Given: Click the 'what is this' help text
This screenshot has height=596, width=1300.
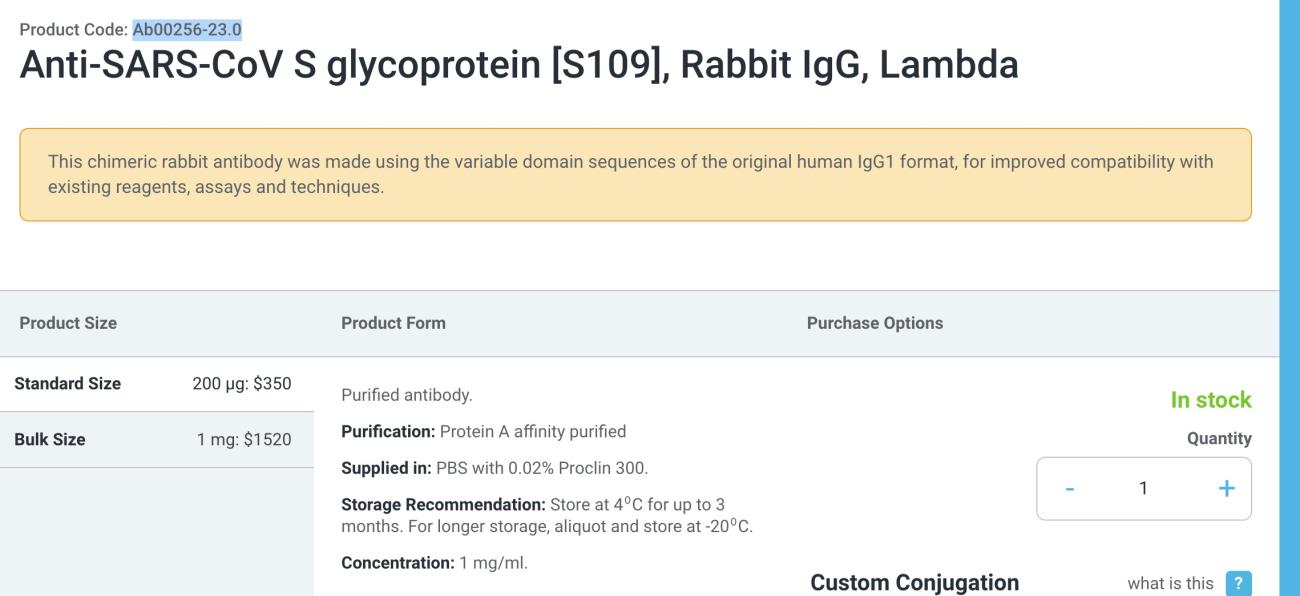Looking at the screenshot, I should (x=1170, y=584).
